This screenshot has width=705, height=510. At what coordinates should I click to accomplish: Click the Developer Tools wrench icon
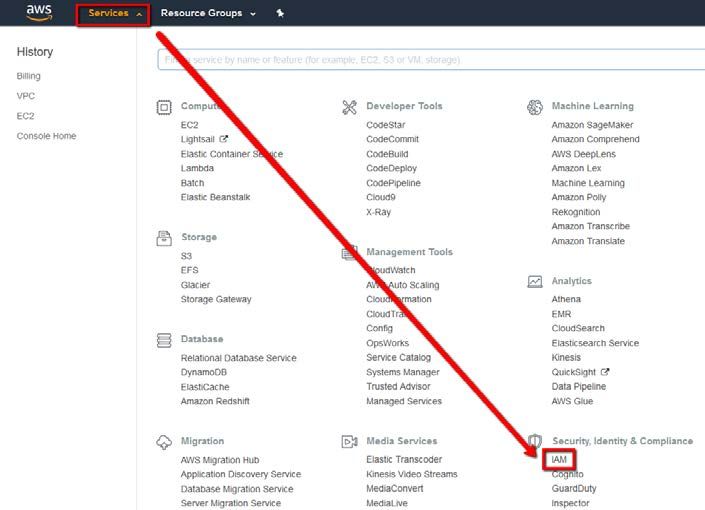click(x=349, y=107)
